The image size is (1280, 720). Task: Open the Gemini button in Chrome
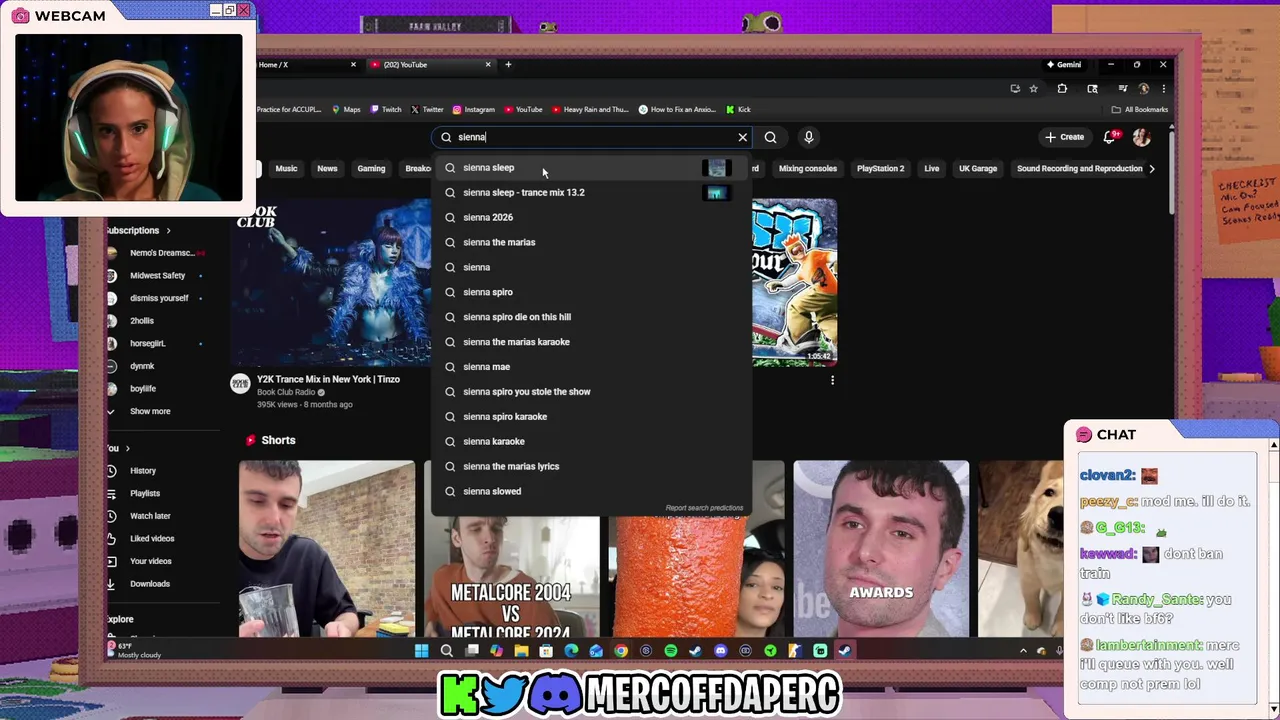click(x=1064, y=65)
